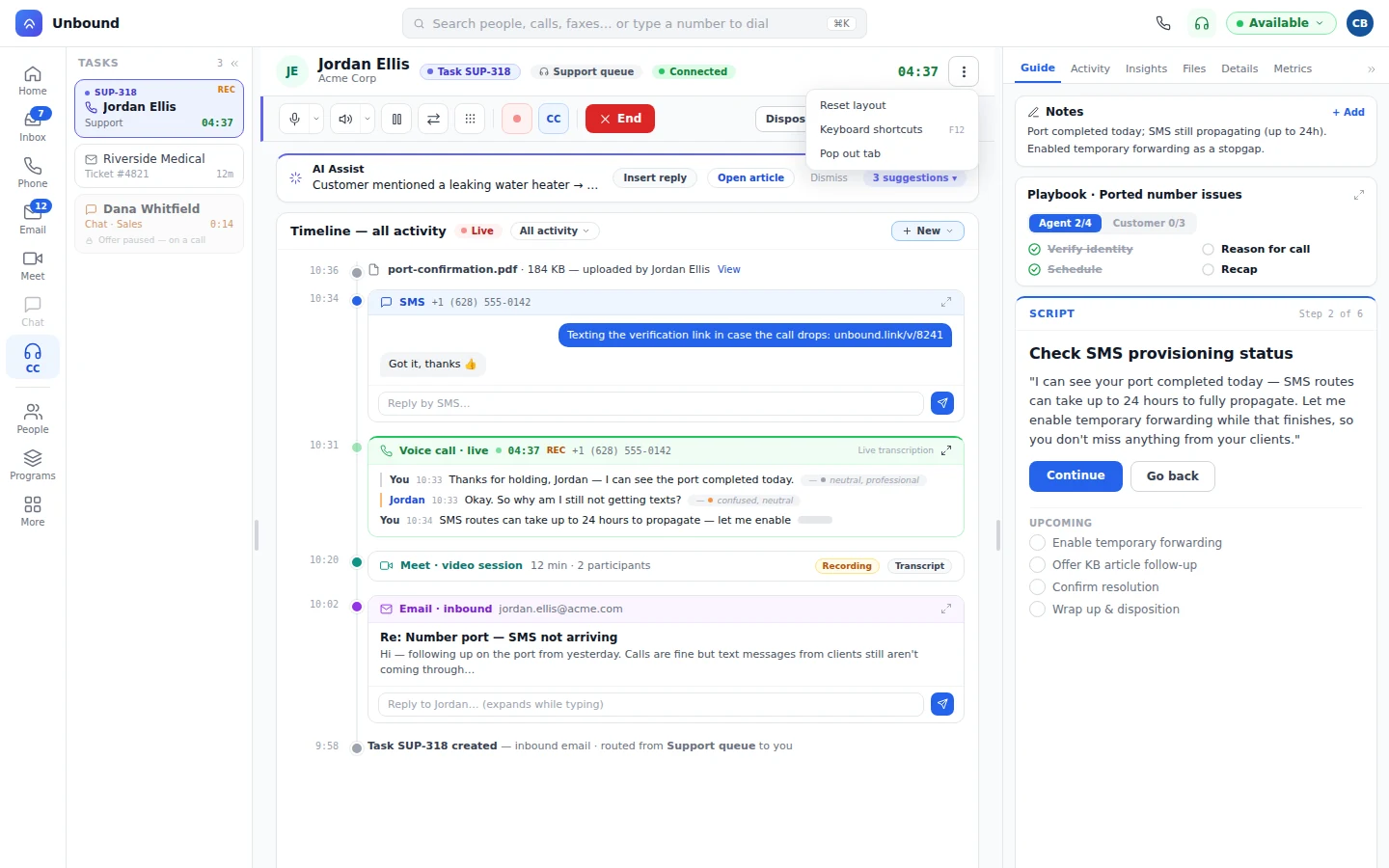Open the New item dropdown
Screen dimensions: 1389x868
pos(928,231)
